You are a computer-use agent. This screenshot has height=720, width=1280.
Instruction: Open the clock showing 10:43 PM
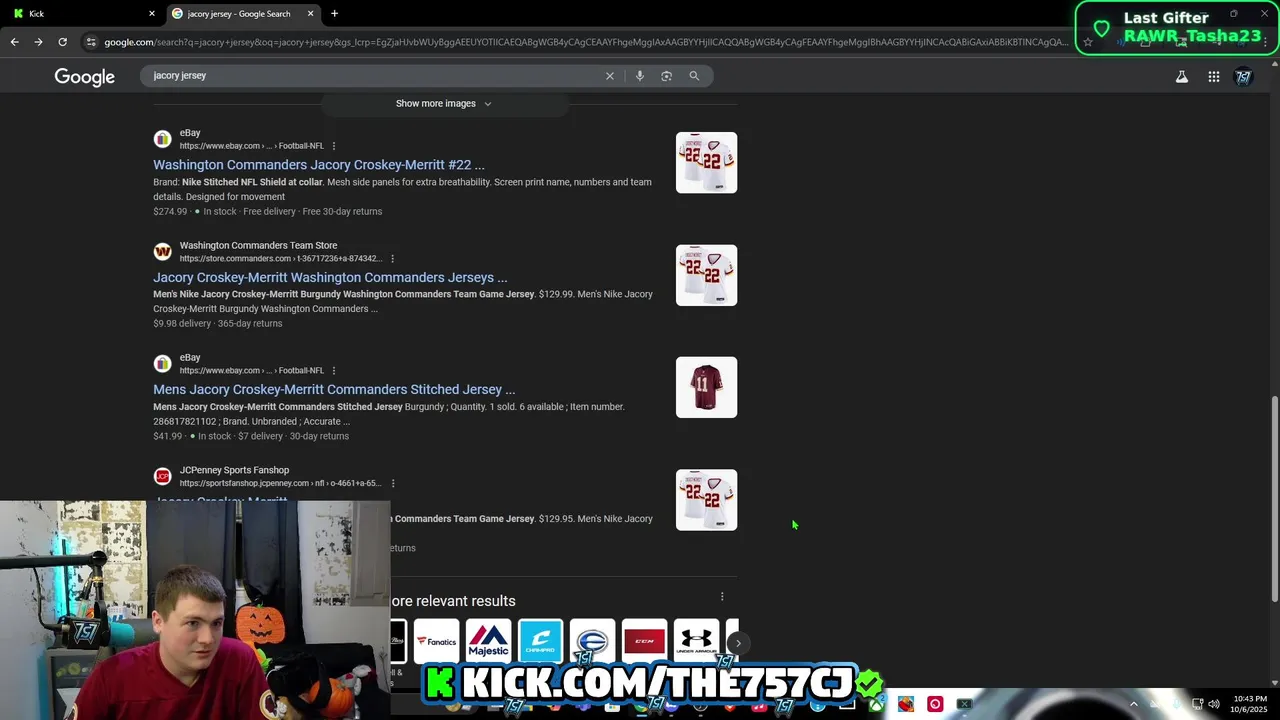[x=1250, y=704]
